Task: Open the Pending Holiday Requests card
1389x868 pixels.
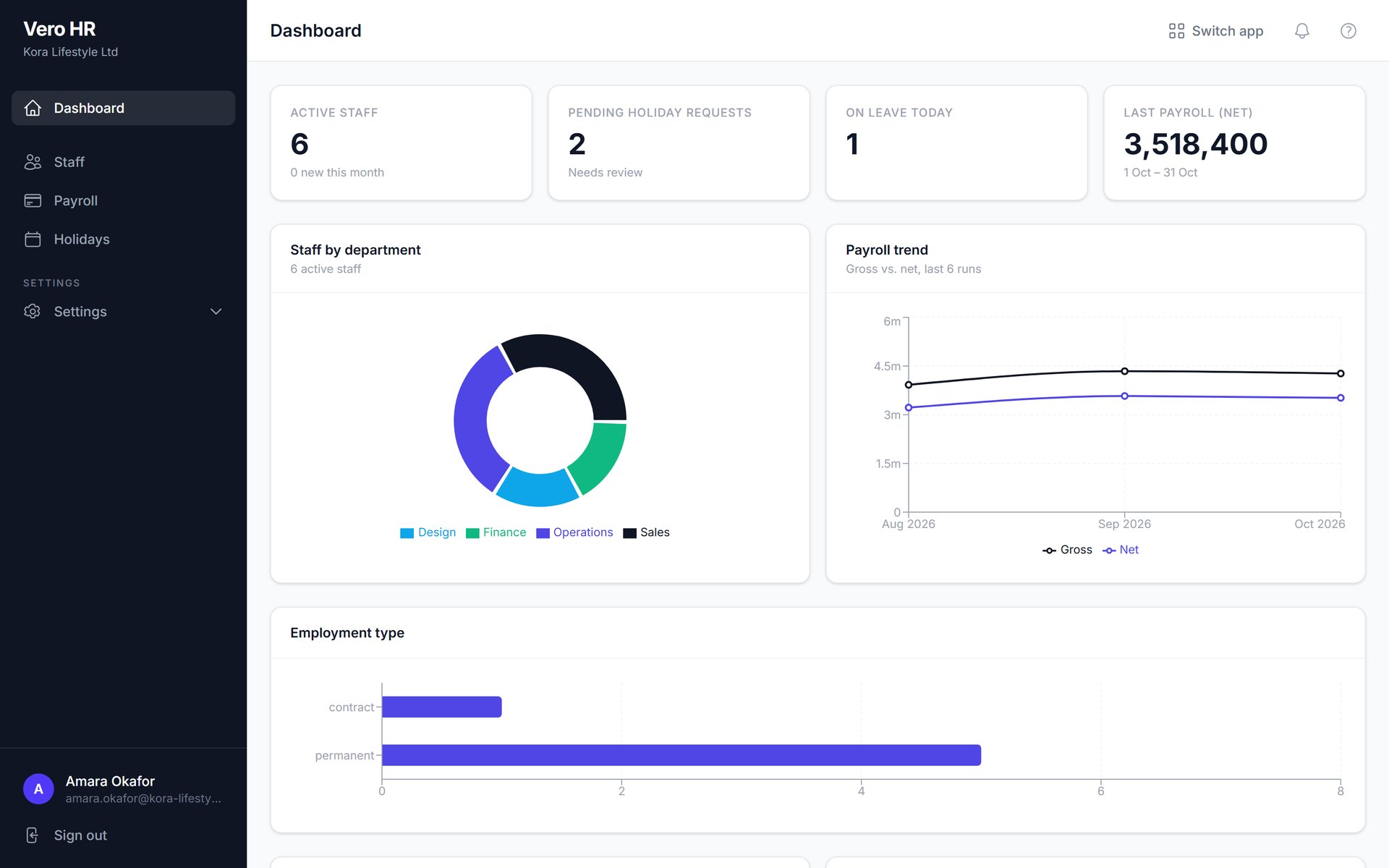Action: pyautogui.click(x=679, y=142)
